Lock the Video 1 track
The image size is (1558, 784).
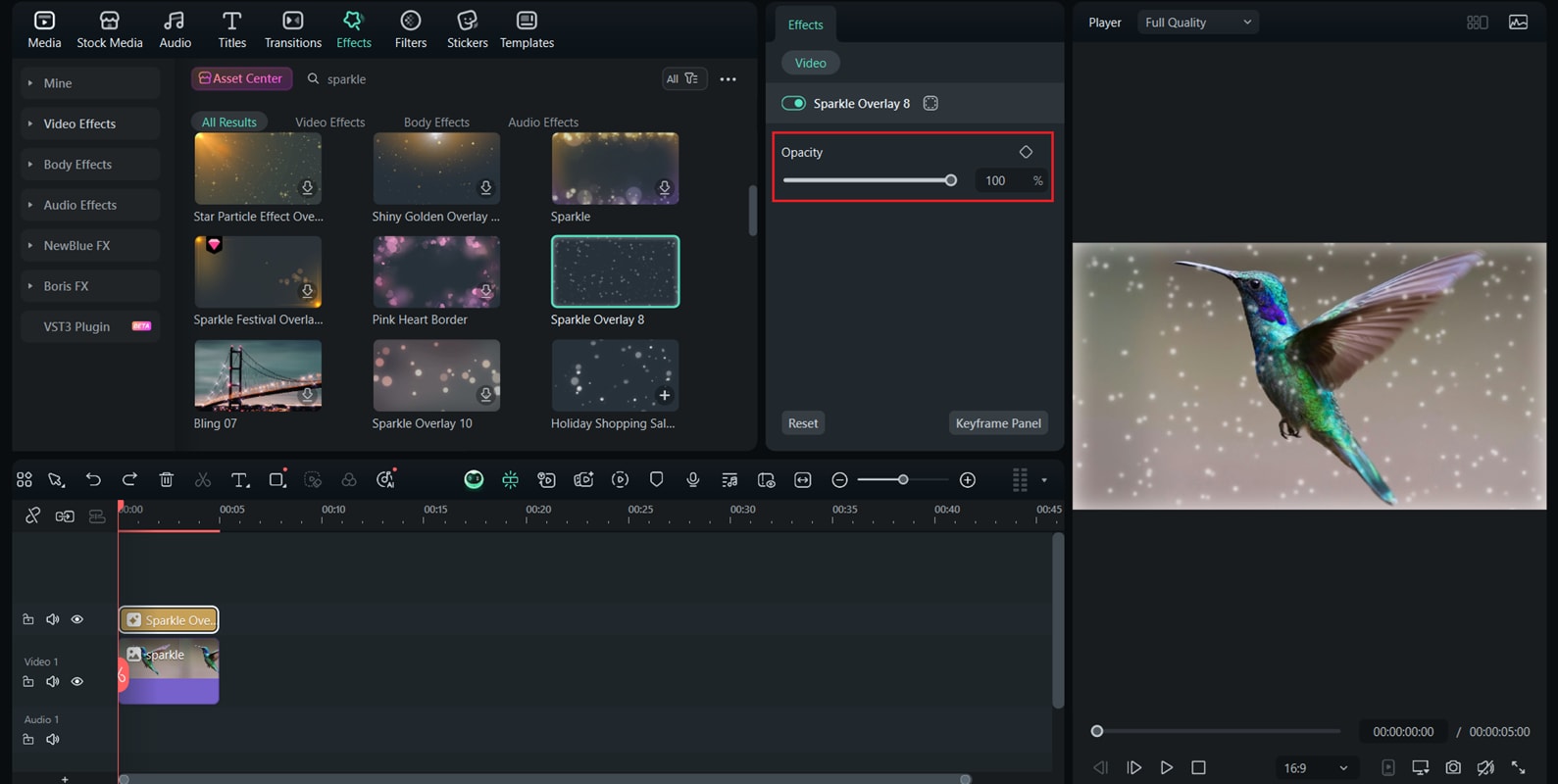pyautogui.click(x=28, y=681)
